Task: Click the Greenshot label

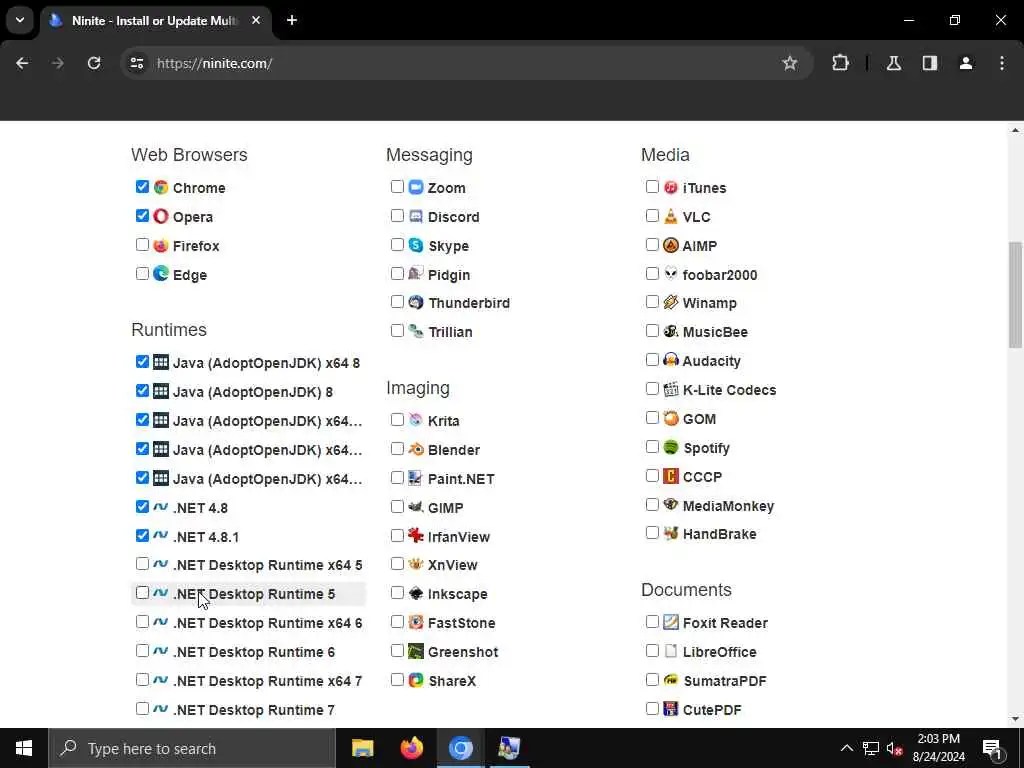Action: coord(463,652)
